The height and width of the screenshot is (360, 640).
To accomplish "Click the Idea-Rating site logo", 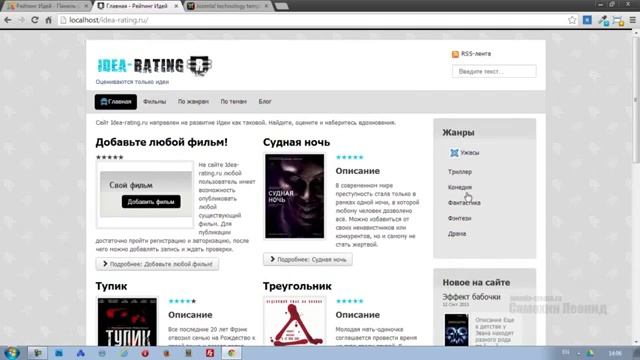I will [154, 65].
